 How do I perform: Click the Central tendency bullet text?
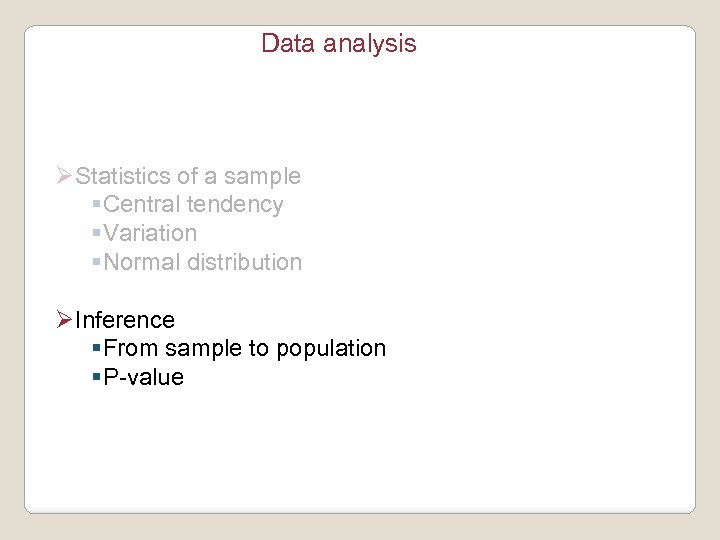[x=193, y=205]
